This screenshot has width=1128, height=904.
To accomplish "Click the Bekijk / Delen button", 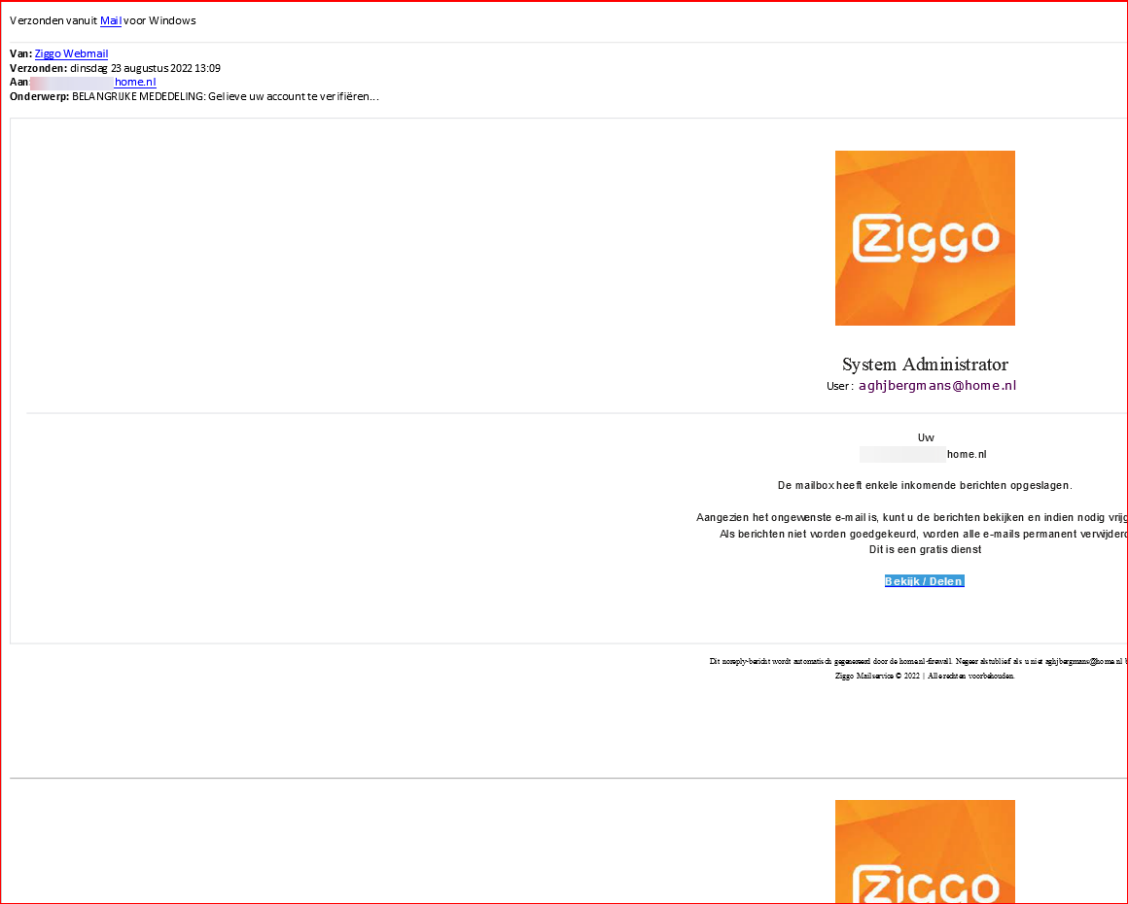I will pyautogui.click(x=924, y=581).
